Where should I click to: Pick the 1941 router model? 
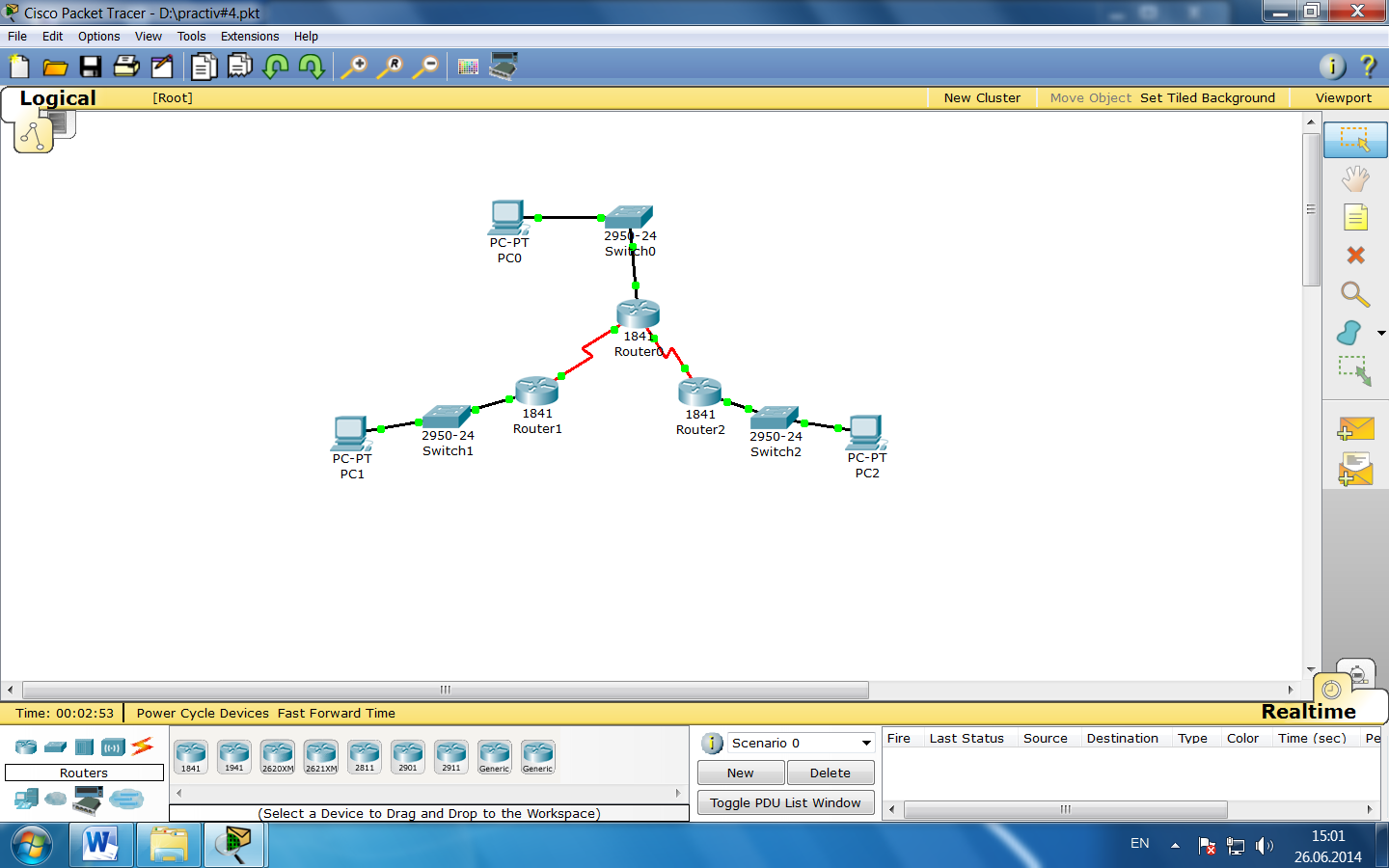point(234,757)
